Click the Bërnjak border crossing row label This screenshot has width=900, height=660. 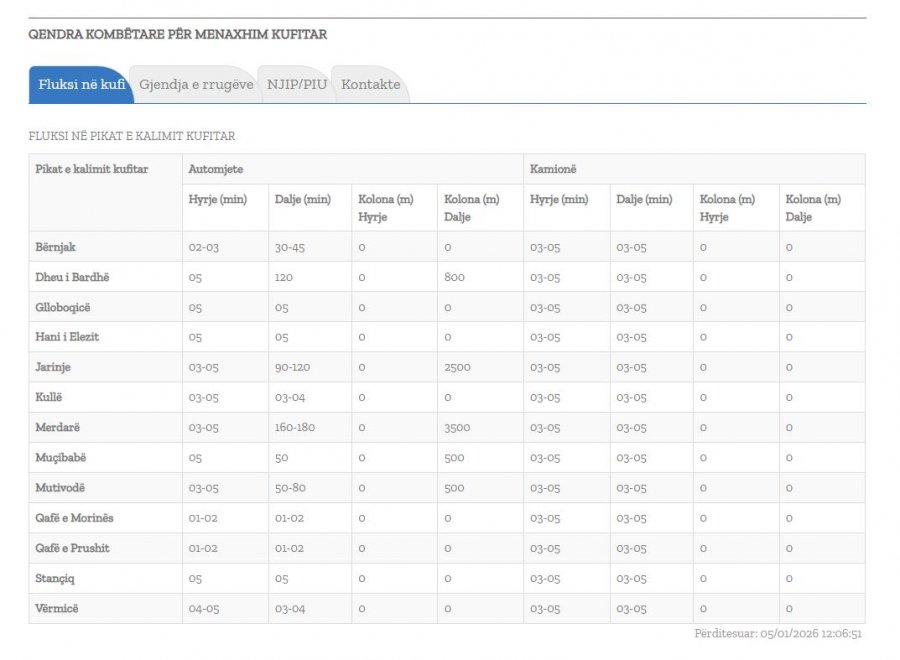58,247
